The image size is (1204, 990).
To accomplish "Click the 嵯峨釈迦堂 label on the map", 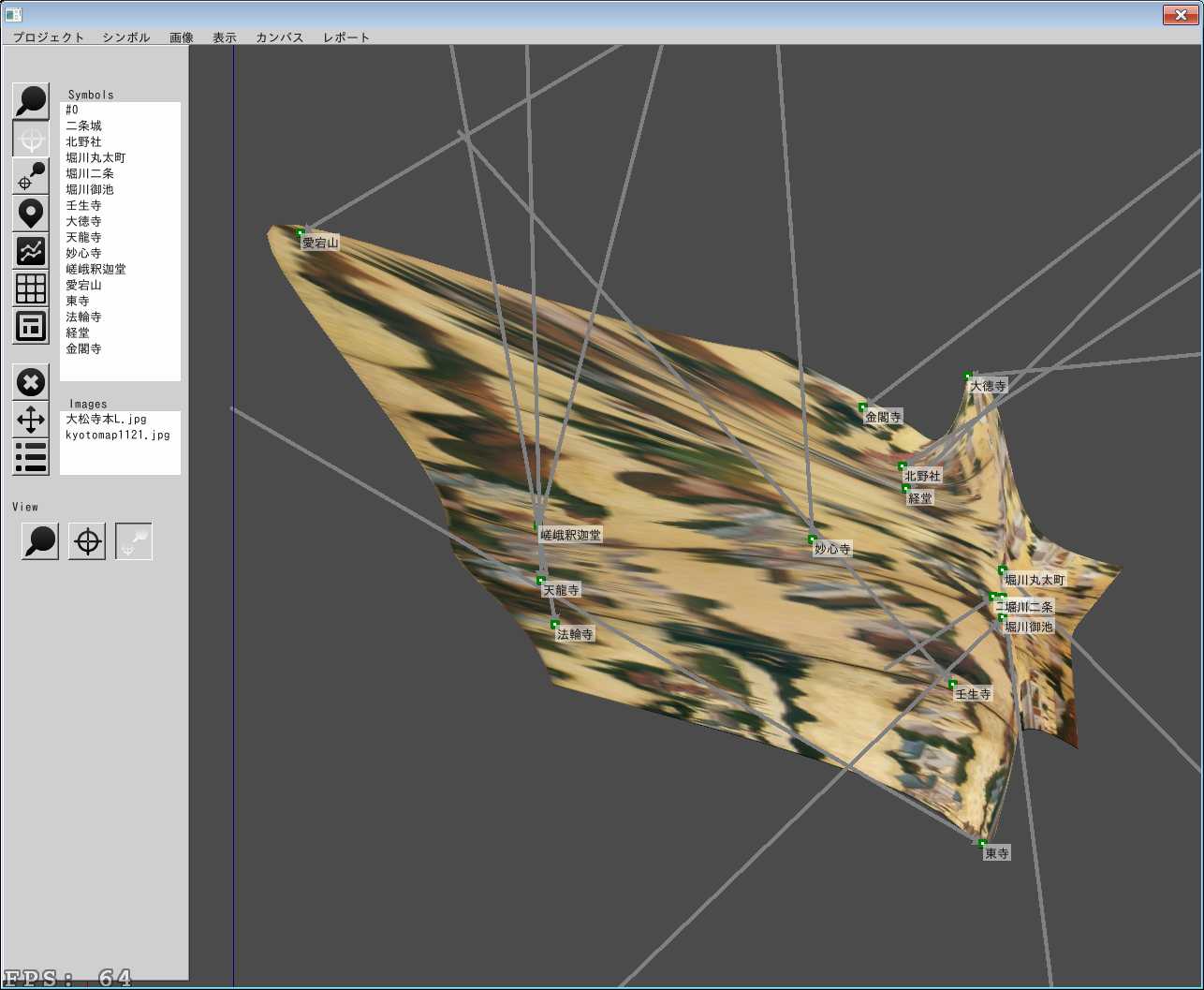I will (x=570, y=535).
